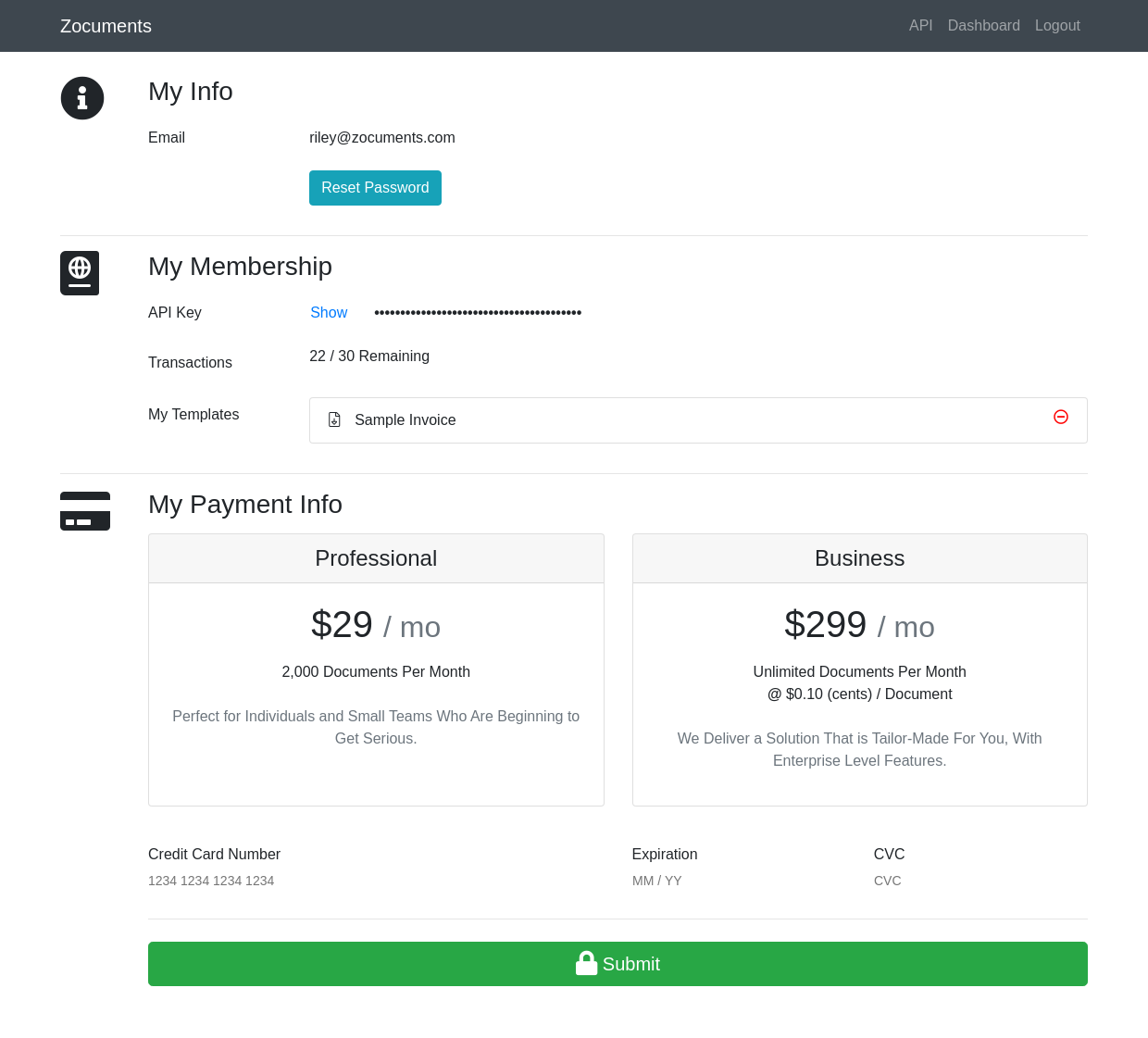Open the API nav link

(920, 26)
